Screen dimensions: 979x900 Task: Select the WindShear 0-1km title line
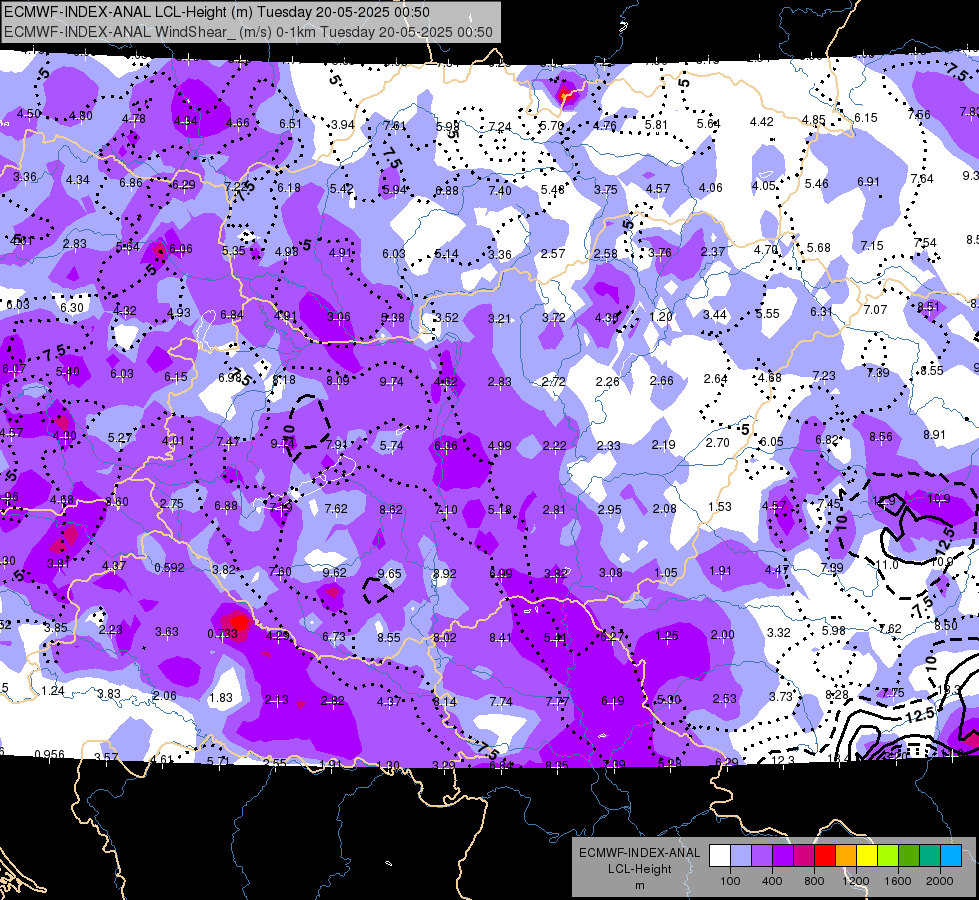[x=248, y=32]
